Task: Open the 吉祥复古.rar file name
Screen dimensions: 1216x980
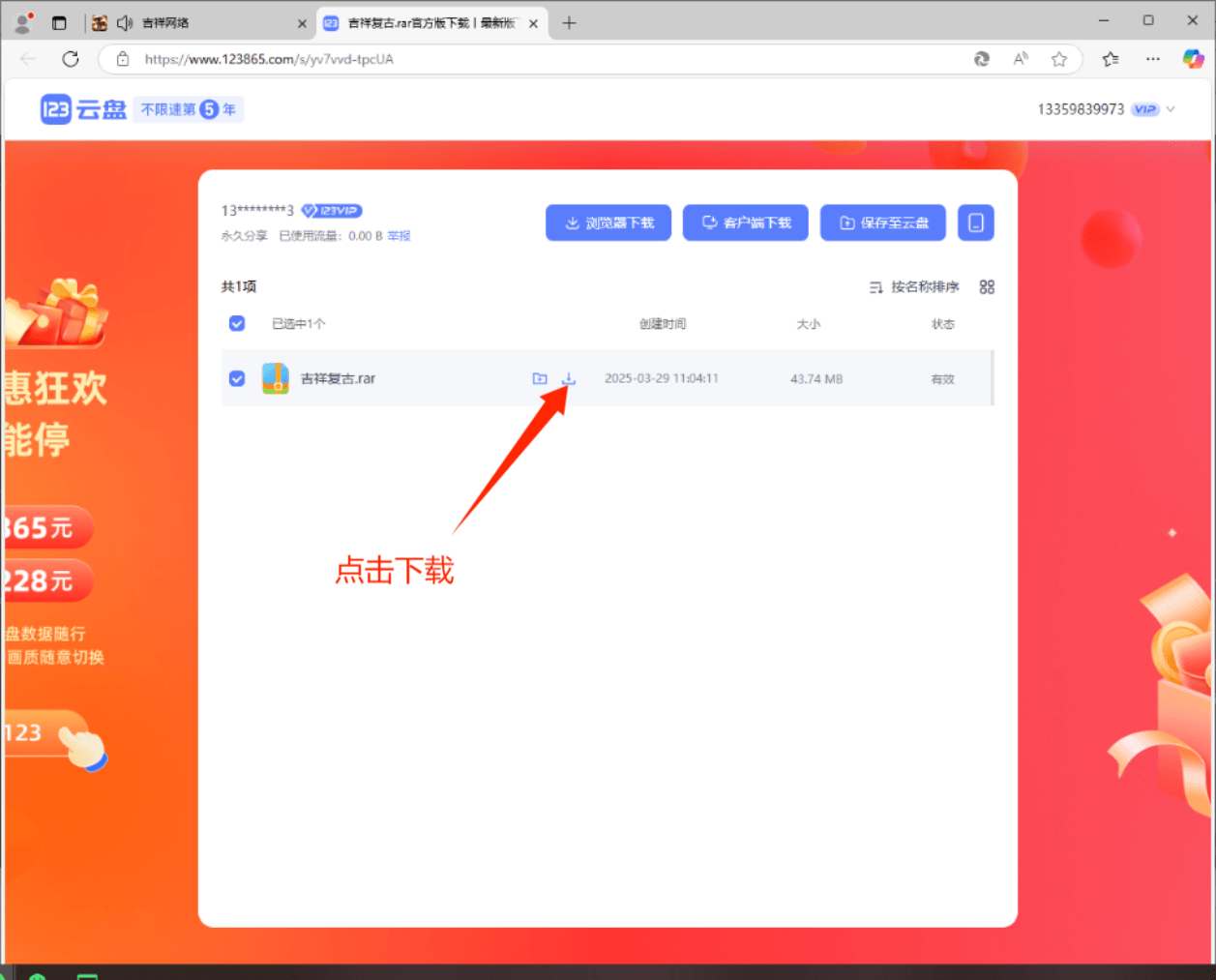Action: click(338, 378)
